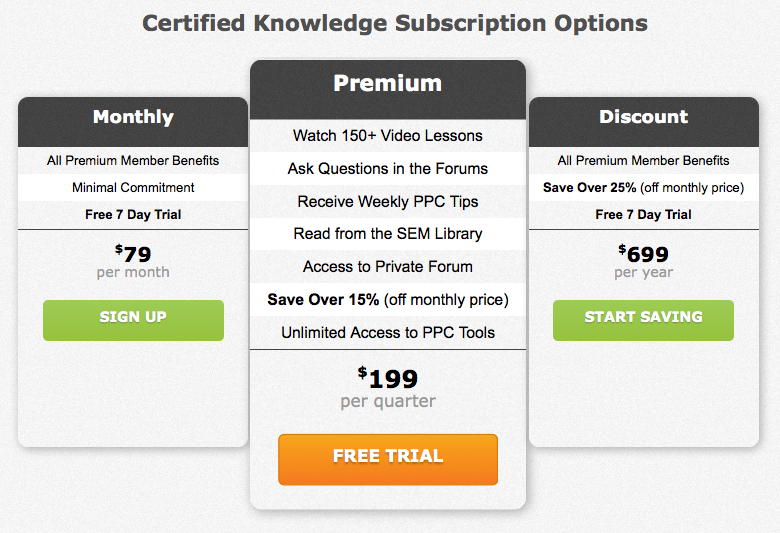Click 'Receive Weekly PPC Tips' row
This screenshot has width=780, height=533.
[x=388, y=202]
